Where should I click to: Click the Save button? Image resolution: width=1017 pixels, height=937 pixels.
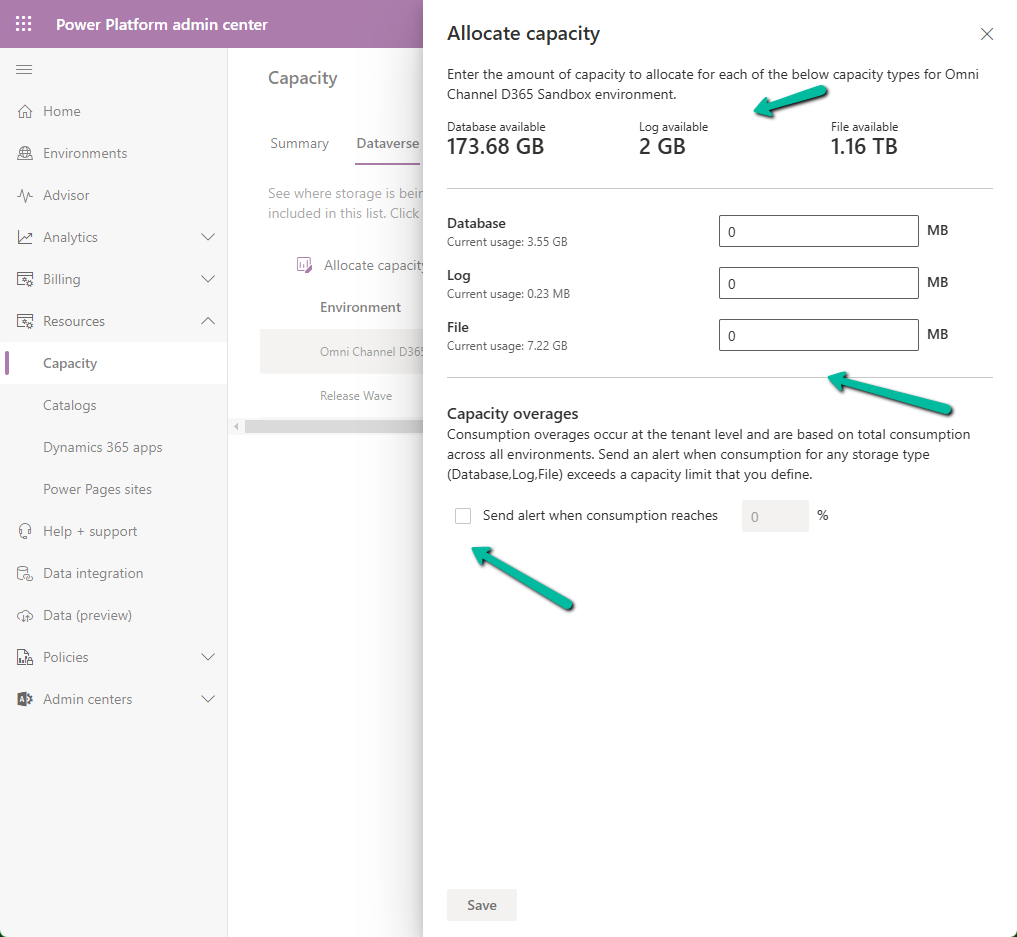[481, 904]
